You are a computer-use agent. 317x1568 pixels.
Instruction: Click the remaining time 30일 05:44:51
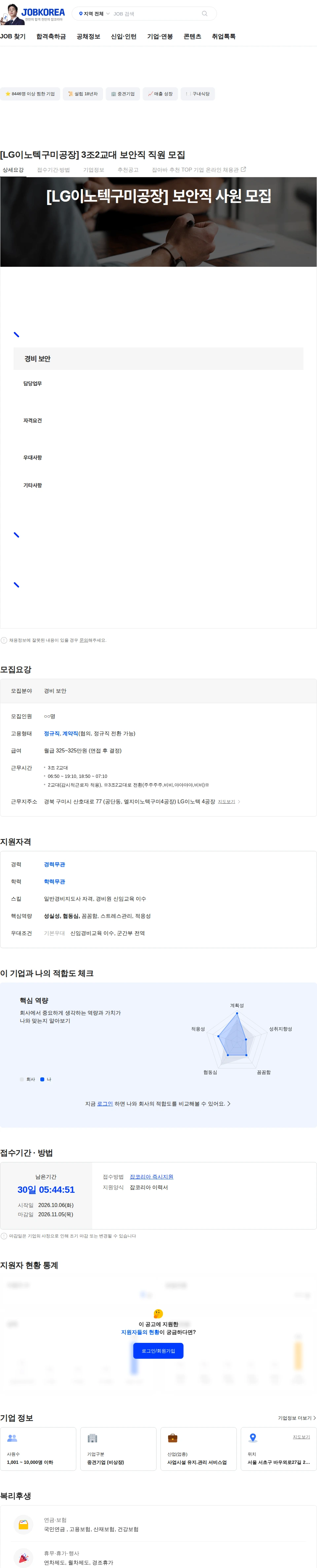(x=46, y=1189)
